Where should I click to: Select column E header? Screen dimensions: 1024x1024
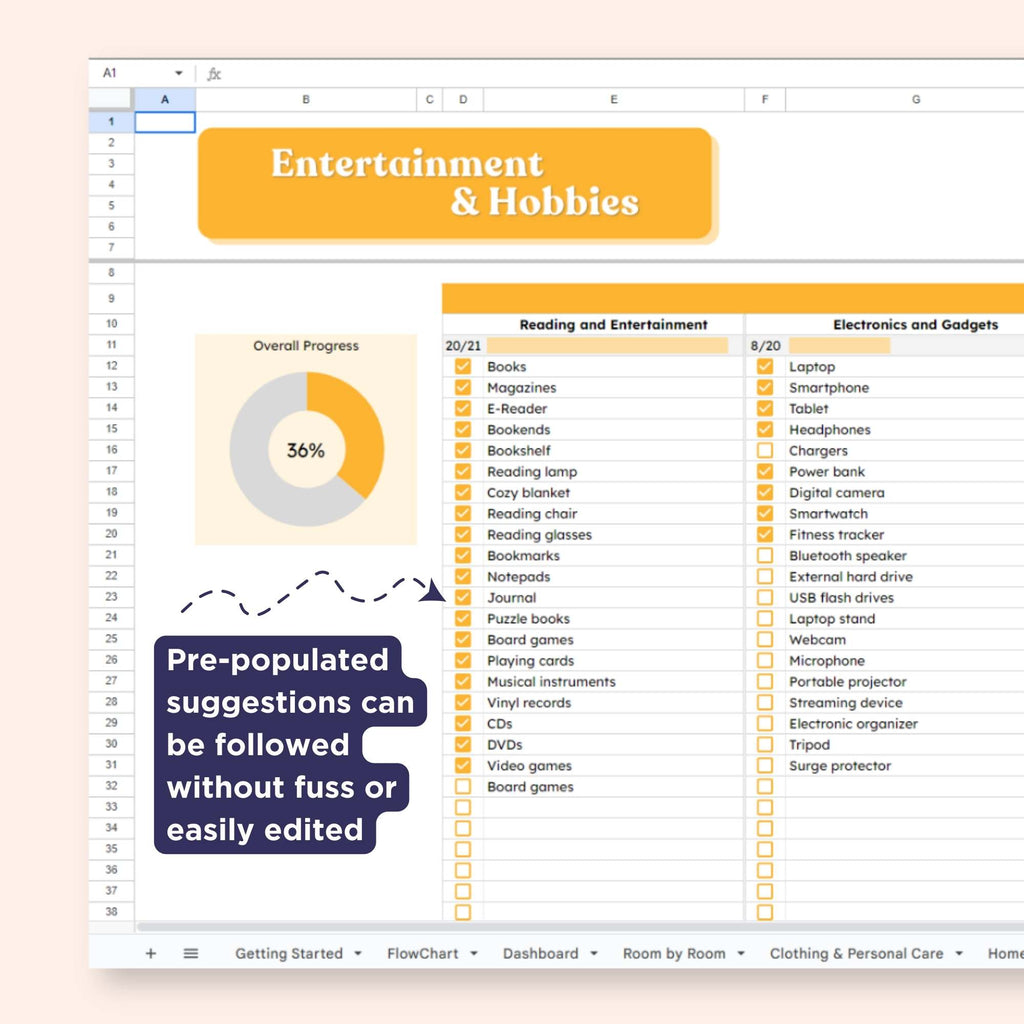tap(613, 99)
